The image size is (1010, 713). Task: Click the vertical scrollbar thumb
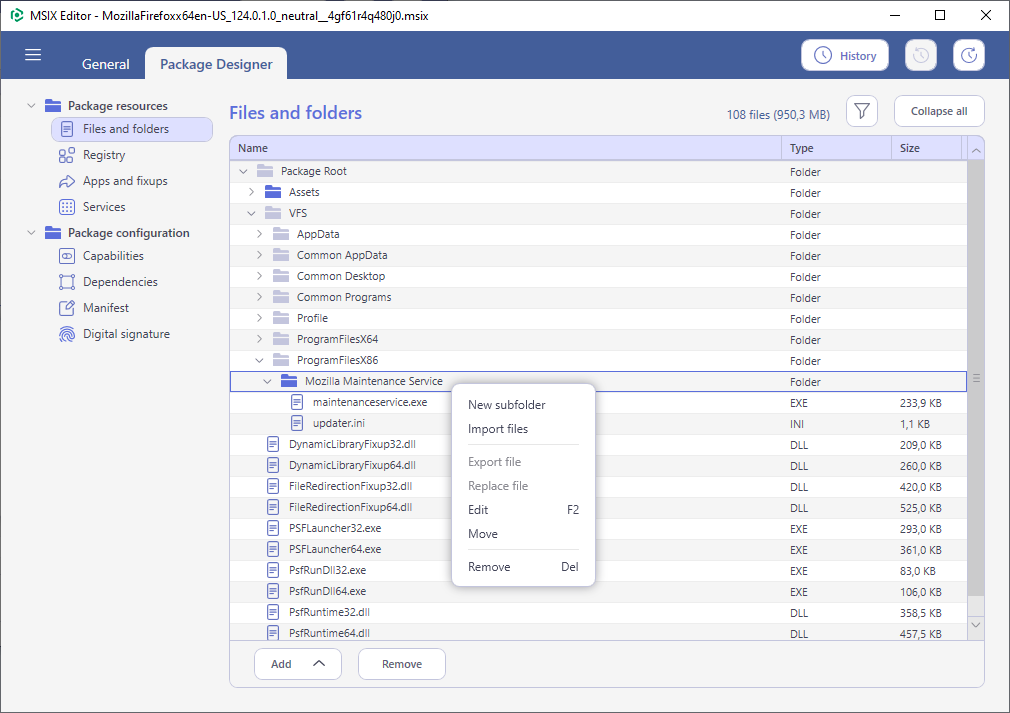(x=976, y=377)
